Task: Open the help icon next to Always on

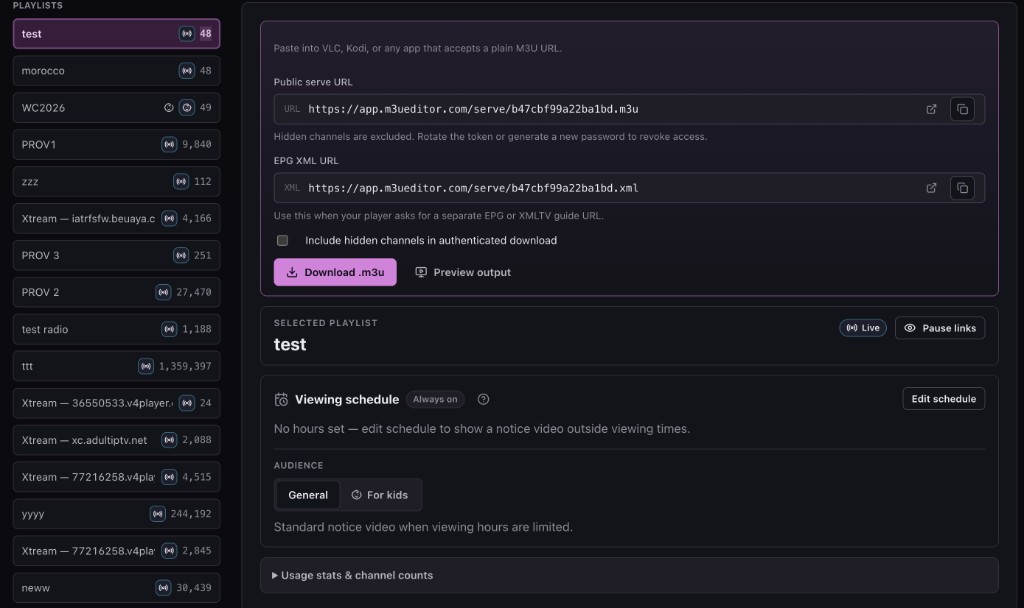Action: [483, 400]
